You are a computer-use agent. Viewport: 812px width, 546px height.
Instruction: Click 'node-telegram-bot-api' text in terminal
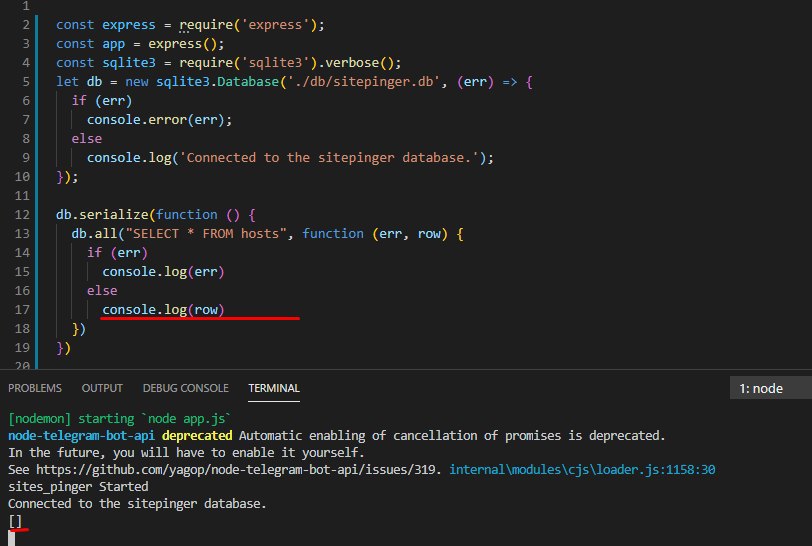[81, 435]
